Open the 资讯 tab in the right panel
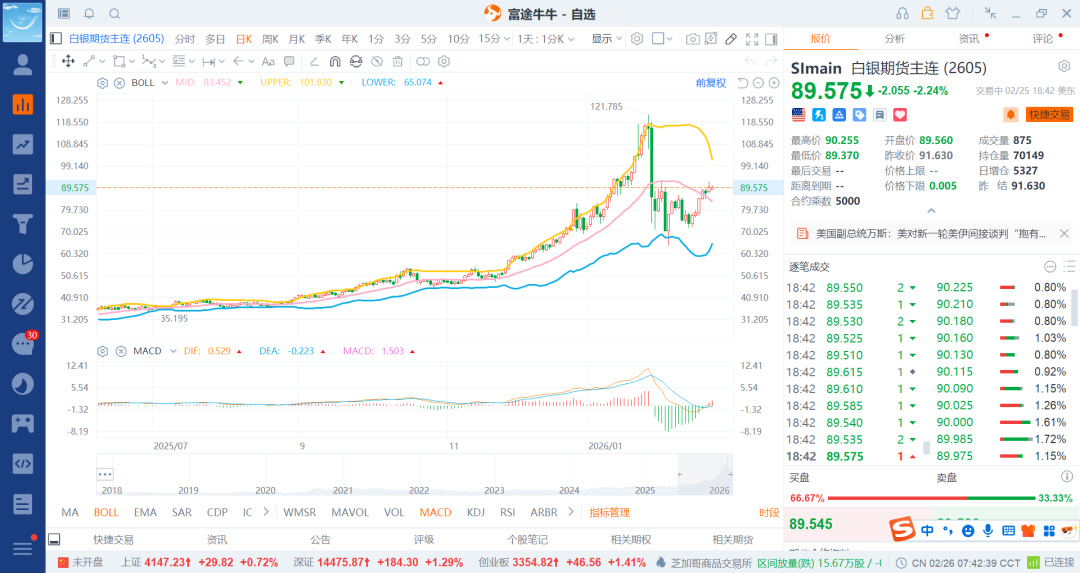 [969, 39]
